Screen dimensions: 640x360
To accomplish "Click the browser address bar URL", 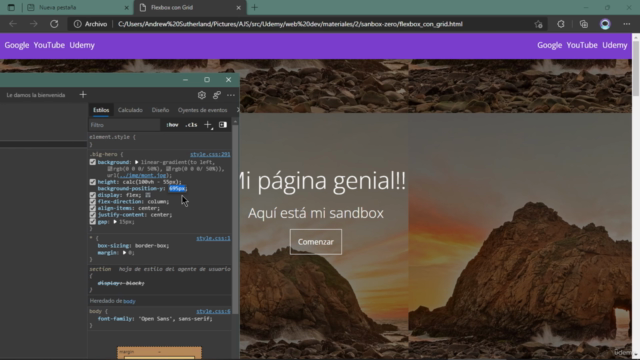I will click(290, 24).
